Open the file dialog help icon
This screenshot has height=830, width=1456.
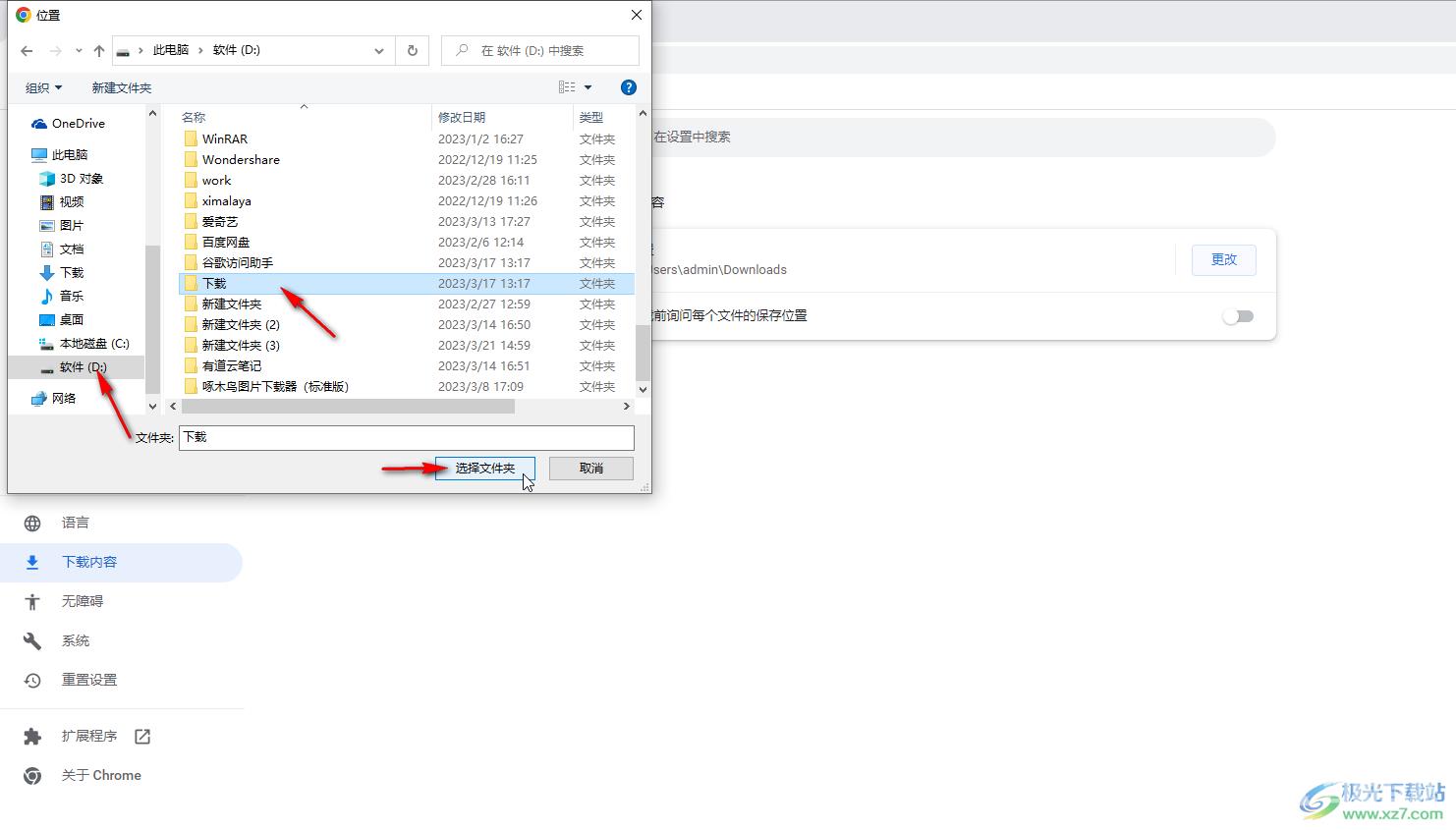(x=629, y=87)
